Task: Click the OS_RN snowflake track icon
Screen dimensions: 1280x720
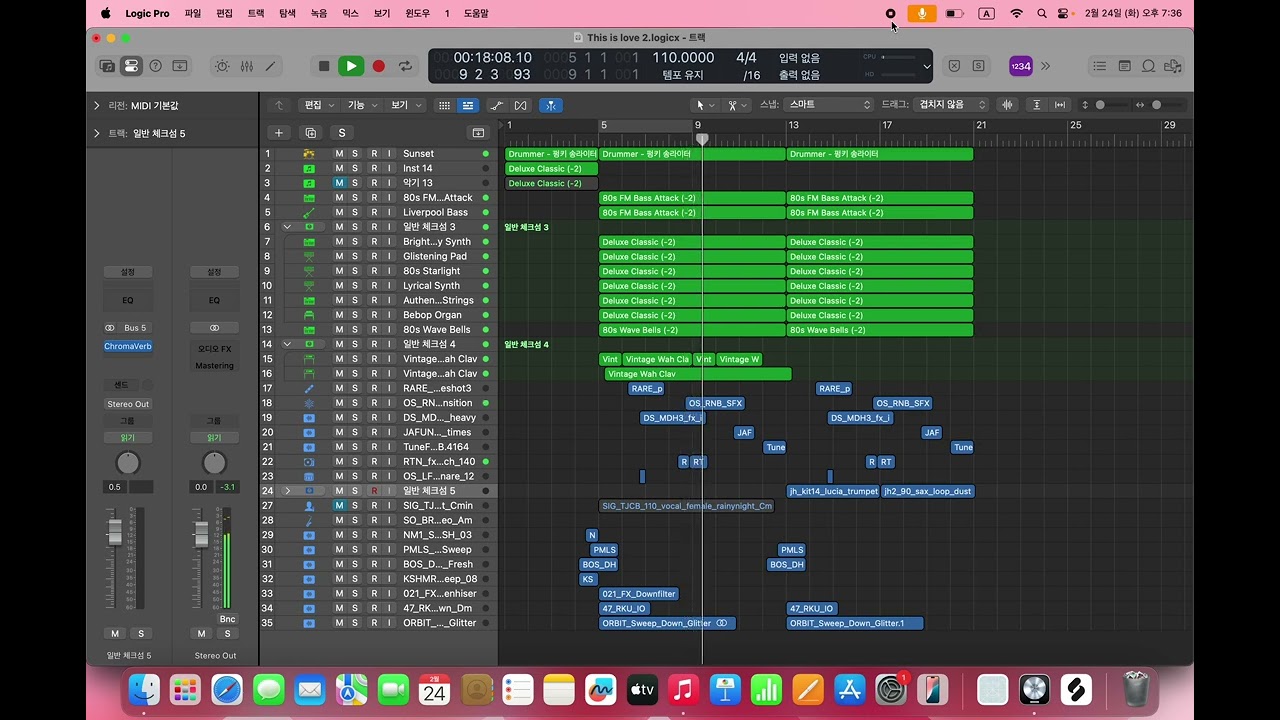Action: click(309, 403)
